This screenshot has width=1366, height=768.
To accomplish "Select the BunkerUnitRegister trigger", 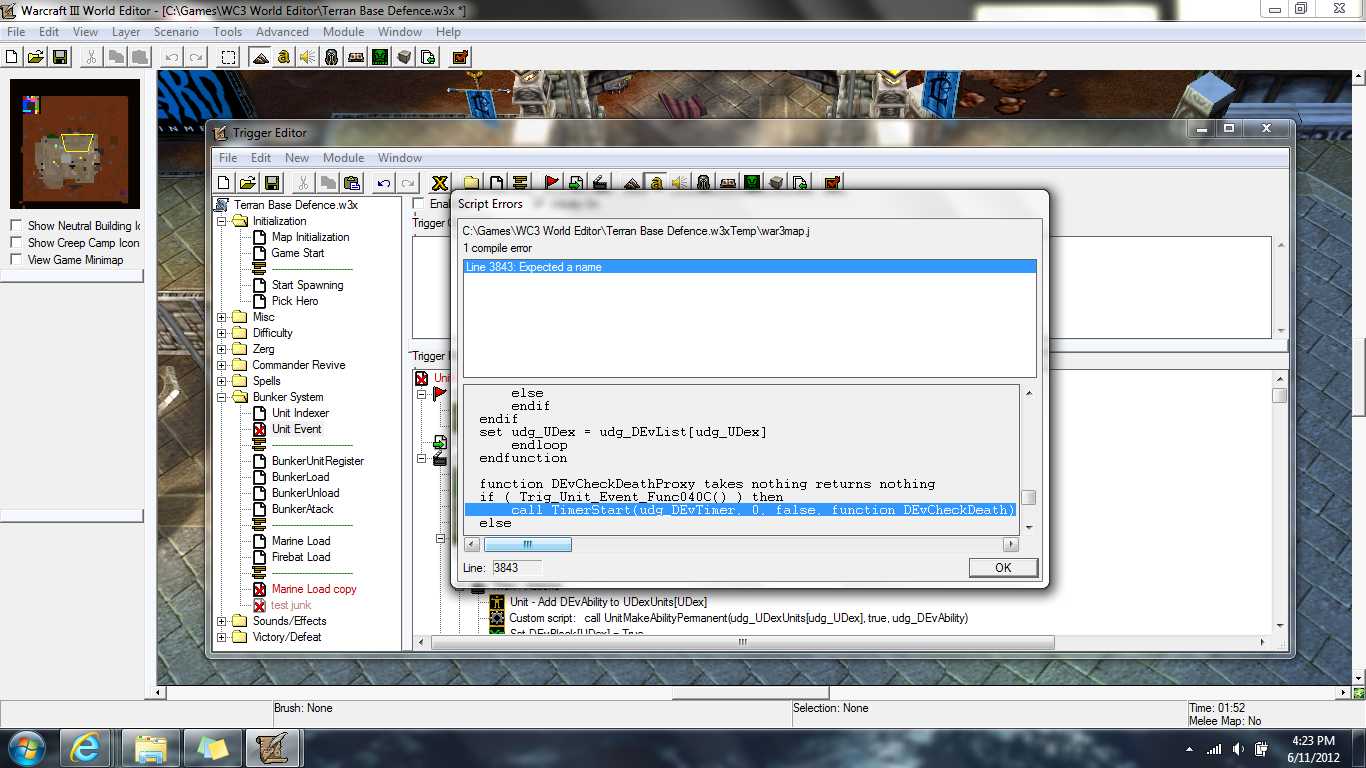I will (x=318, y=461).
